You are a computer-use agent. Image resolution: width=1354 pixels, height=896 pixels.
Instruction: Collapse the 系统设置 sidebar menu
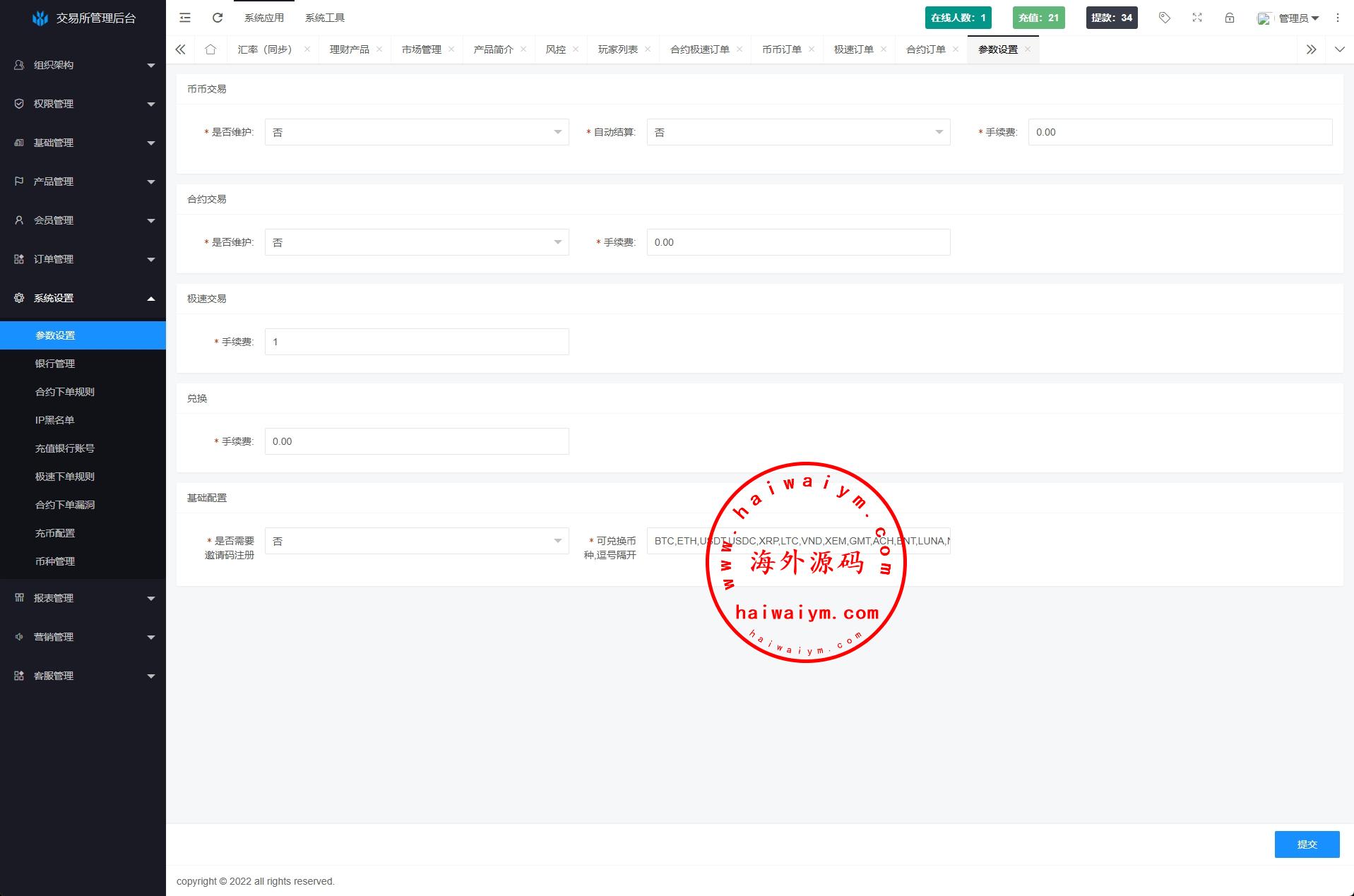tap(83, 298)
